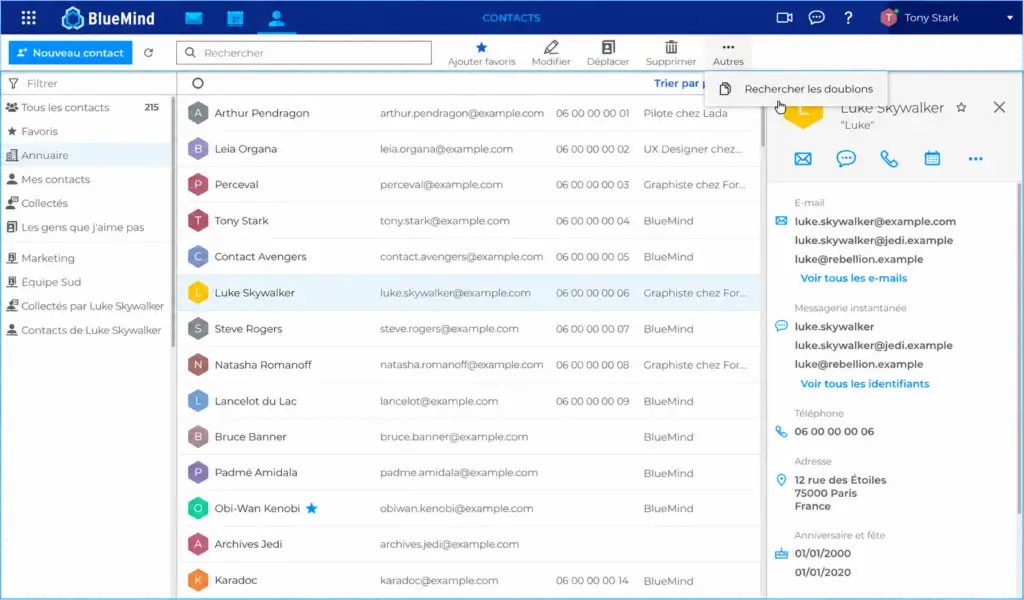Select Collectés address book

86,203
